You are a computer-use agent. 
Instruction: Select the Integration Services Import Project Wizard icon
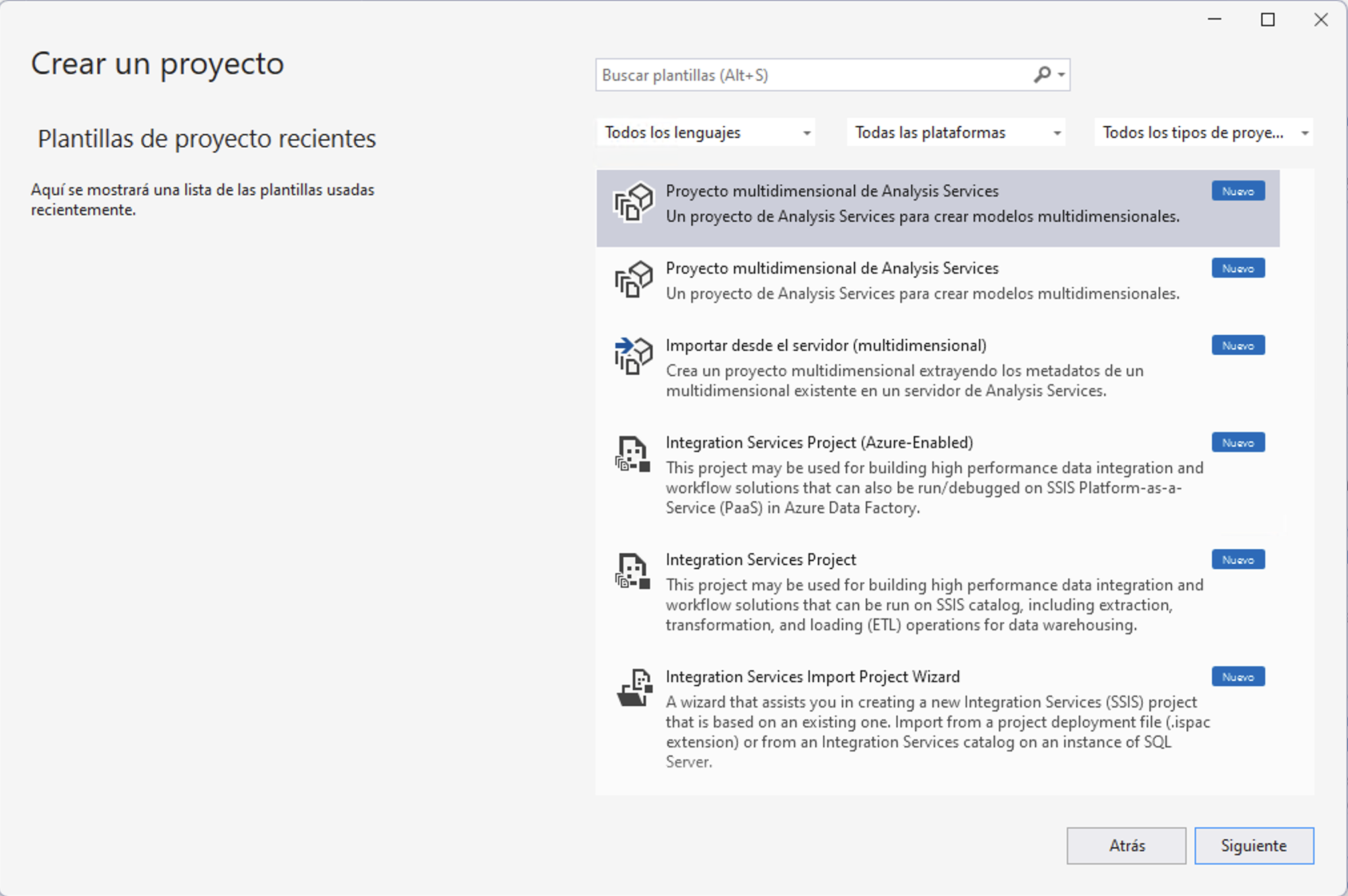click(634, 688)
